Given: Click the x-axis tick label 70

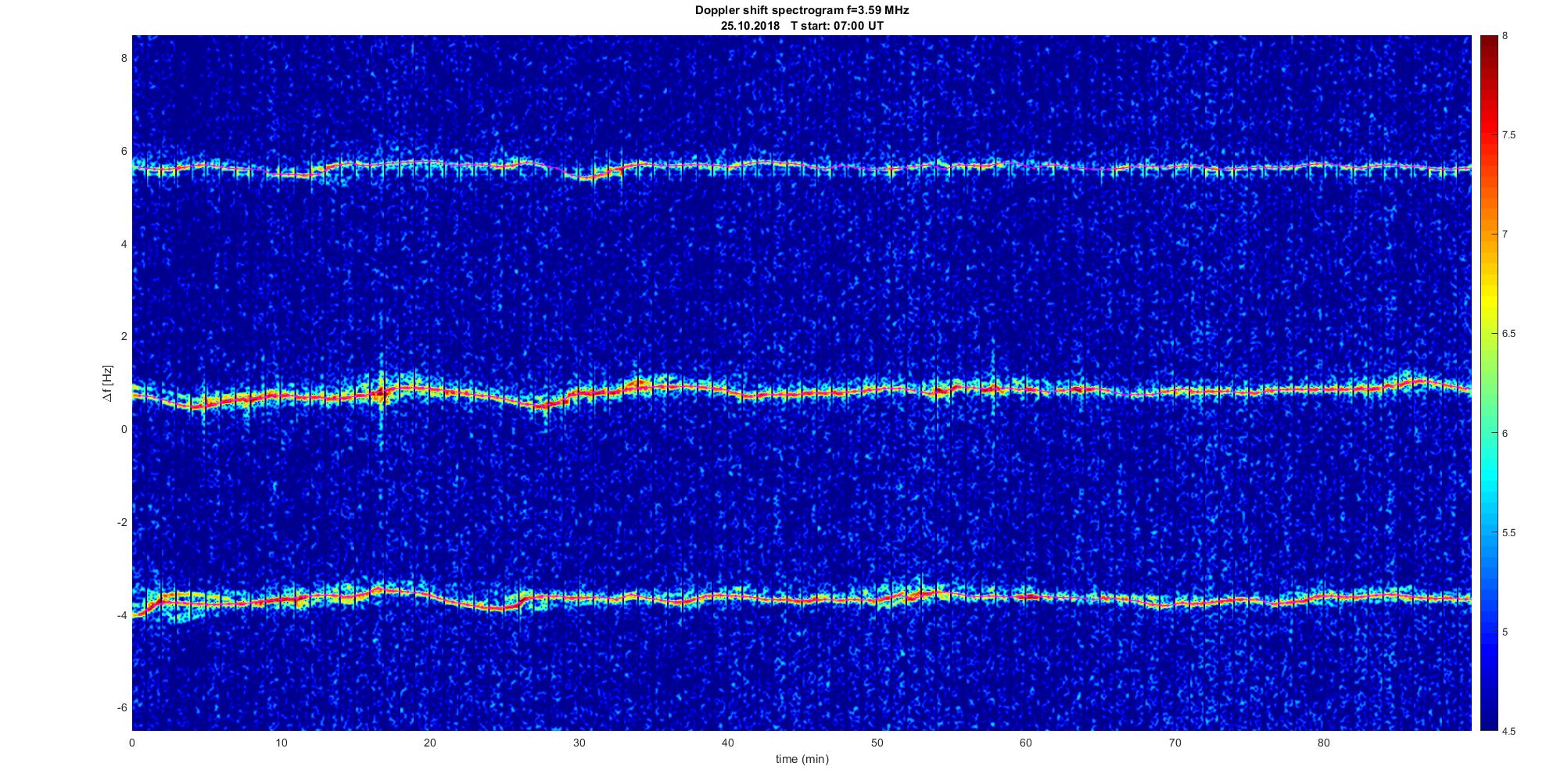Looking at the screenshot, I should point(1175,743).
